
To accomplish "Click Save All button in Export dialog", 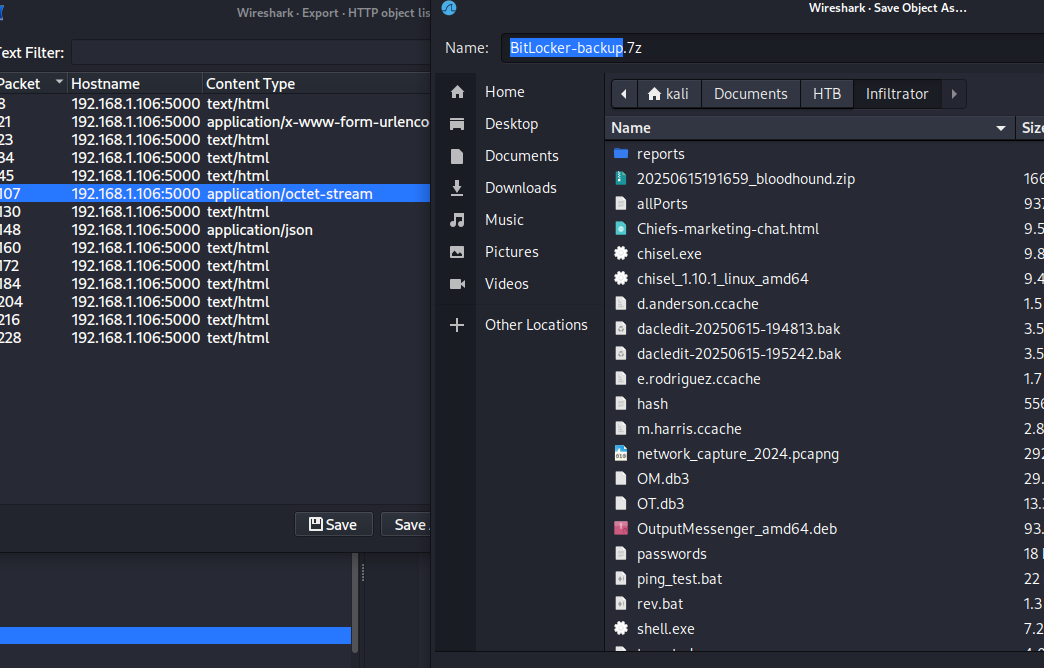I will point(406,525).
